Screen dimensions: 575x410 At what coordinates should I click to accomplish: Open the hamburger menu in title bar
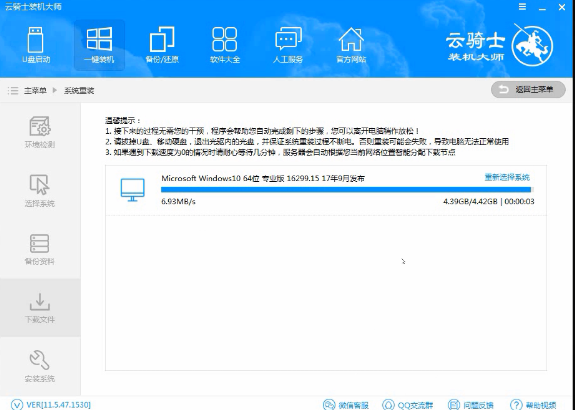[x=522, y=7]
